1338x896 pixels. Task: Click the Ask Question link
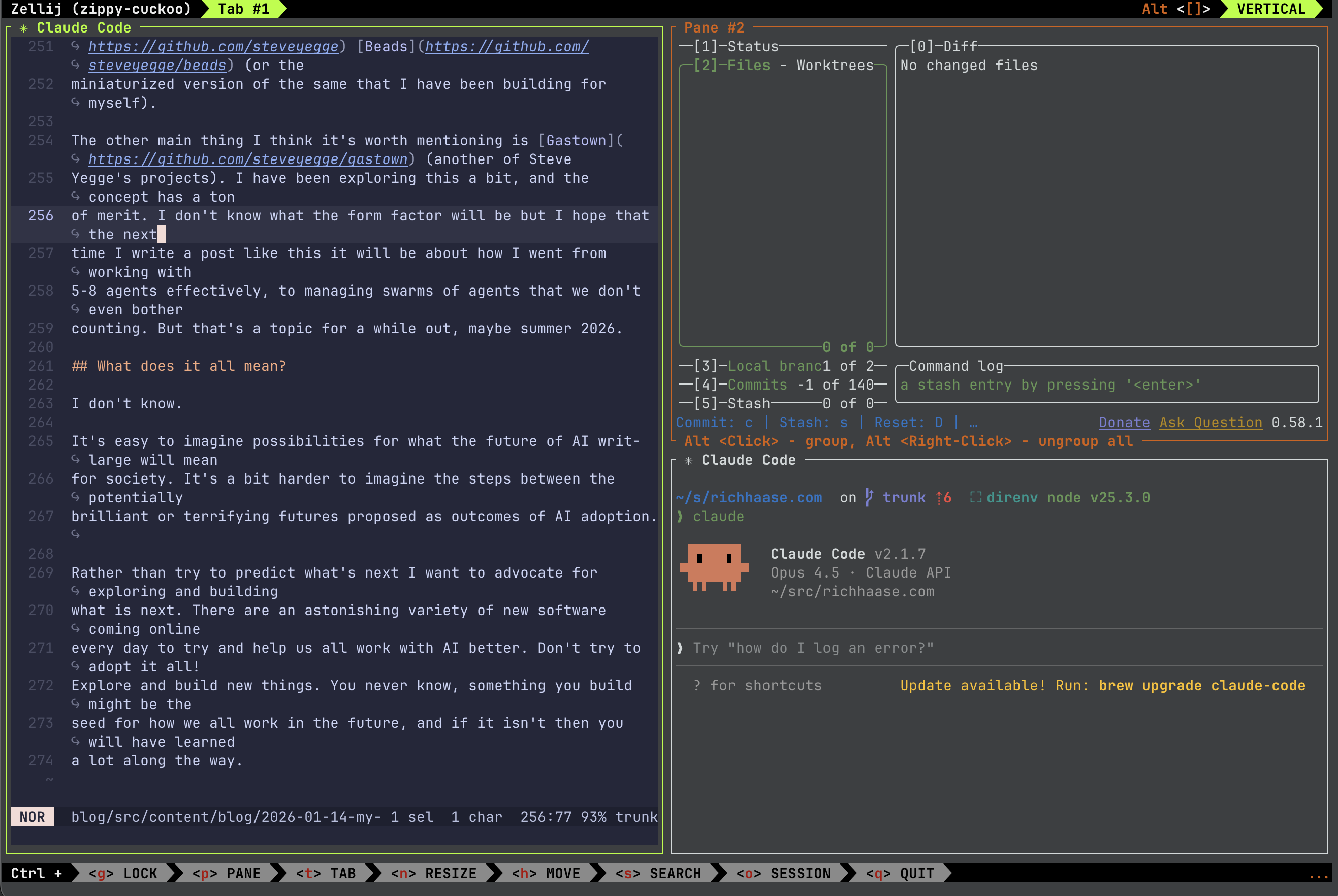coord(1210,422)
